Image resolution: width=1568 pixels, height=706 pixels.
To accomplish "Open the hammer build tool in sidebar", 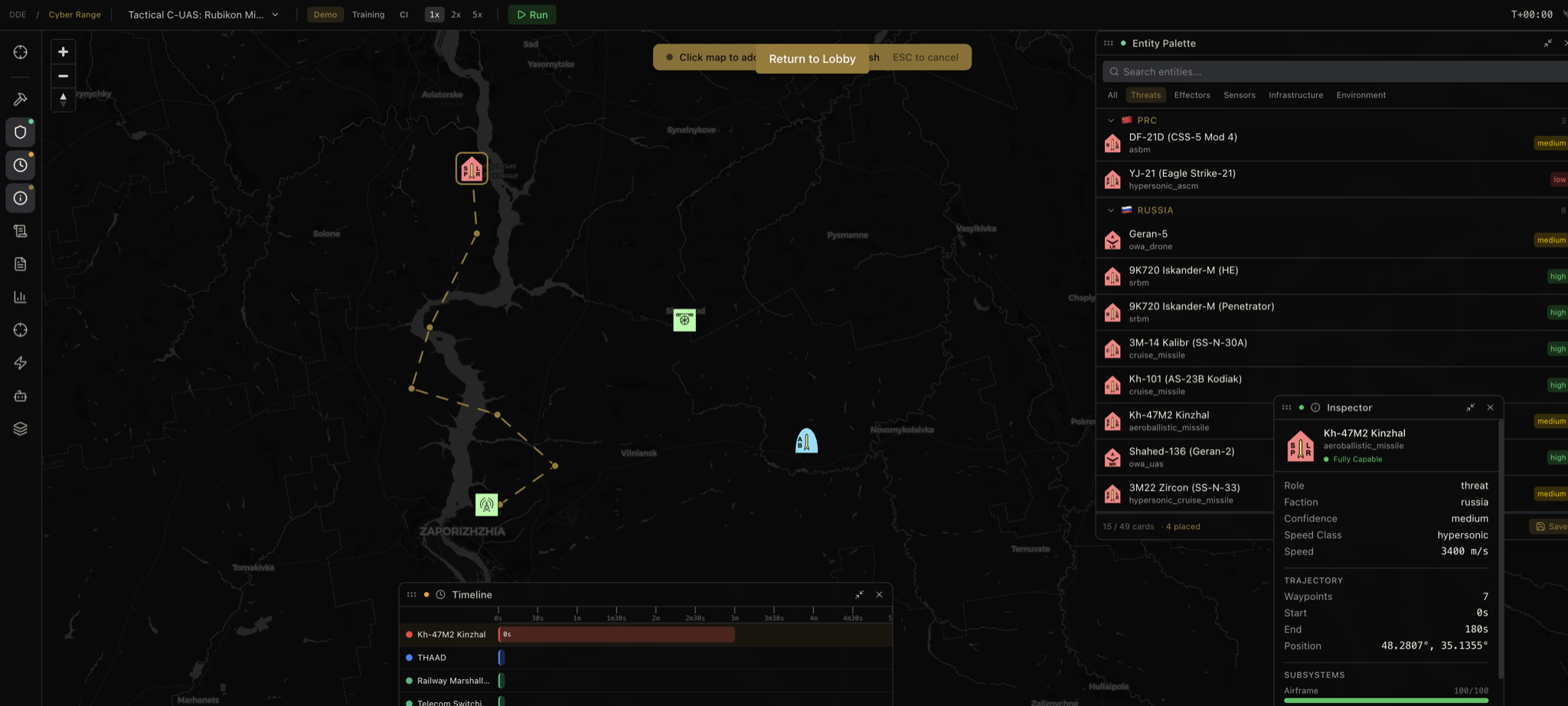I will point(21,100).
